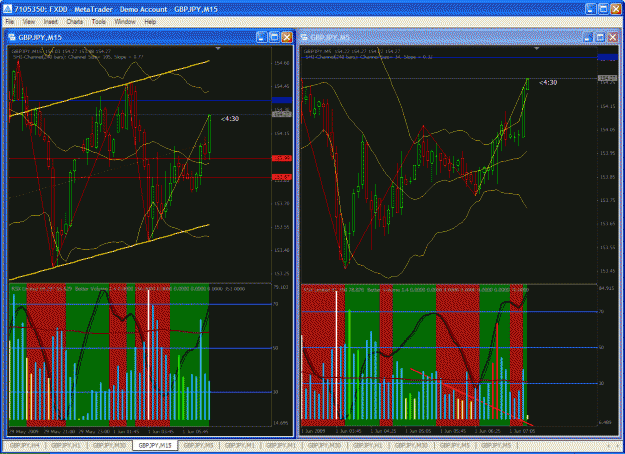Minimize the GBPJPY,M5 chart window
625x454 pixels.
pos(588,37)
